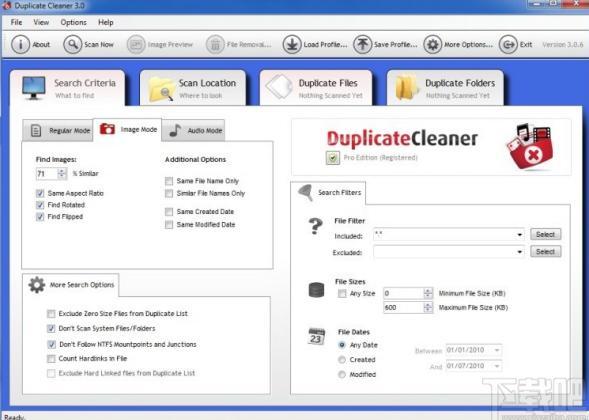Select the Created date radio button
This screenshot has height=420, width=589.
(x=342, y=360)
